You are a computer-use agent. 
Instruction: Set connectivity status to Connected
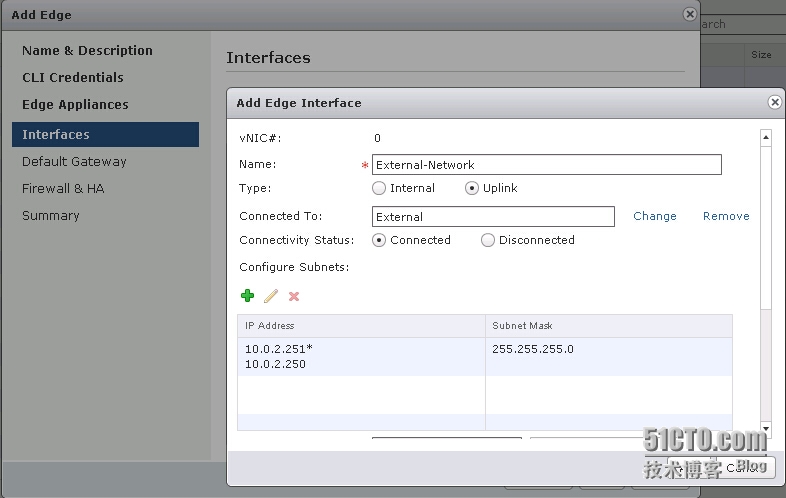[x=379, y=240]
